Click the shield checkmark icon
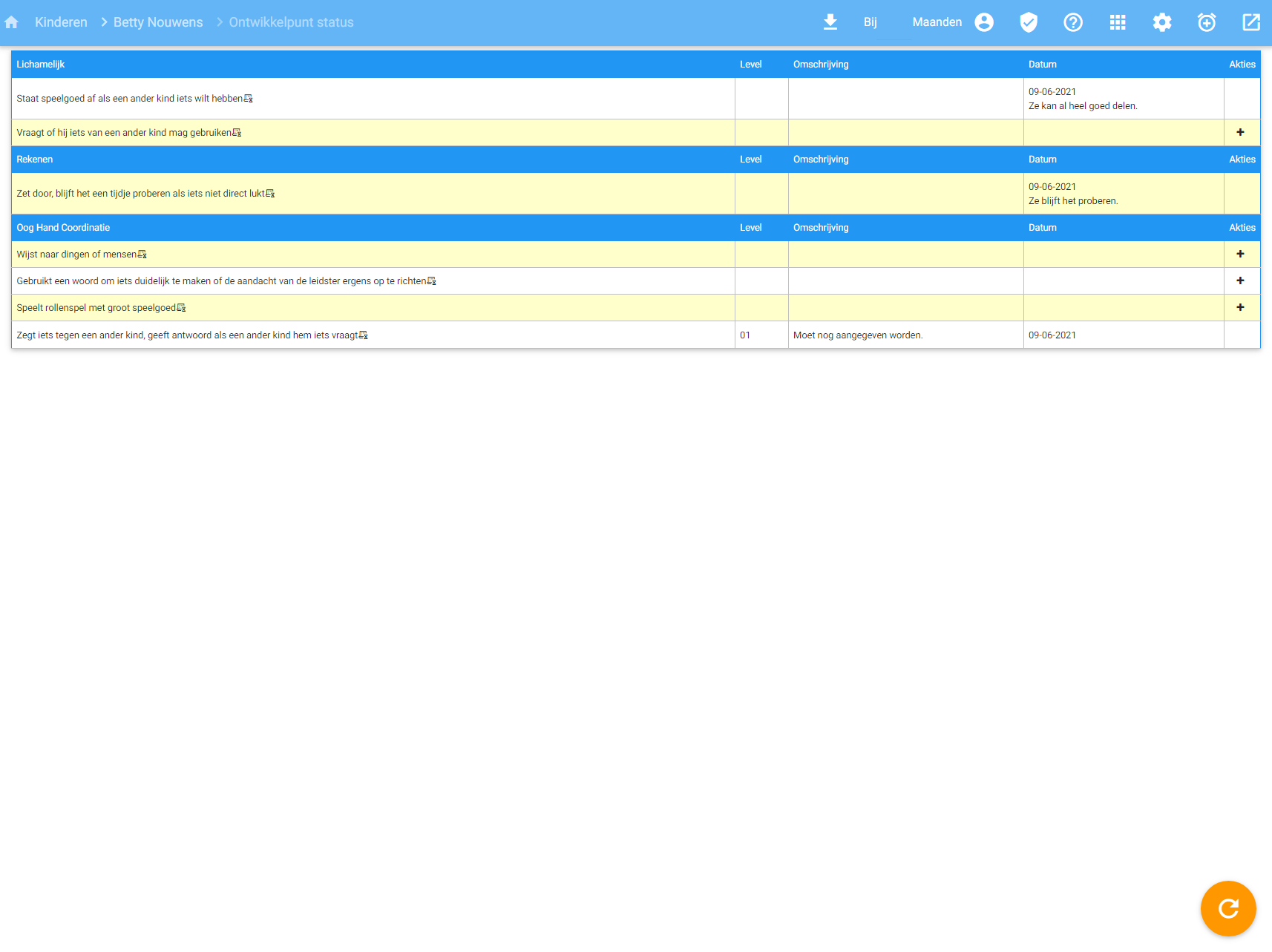The width and height of the screenshot is (1272, 952). 1029,22
